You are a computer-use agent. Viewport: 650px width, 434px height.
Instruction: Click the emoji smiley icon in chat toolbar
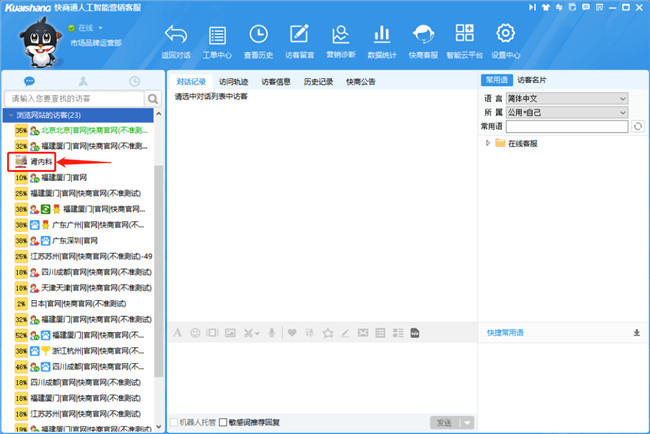[195, 332]
